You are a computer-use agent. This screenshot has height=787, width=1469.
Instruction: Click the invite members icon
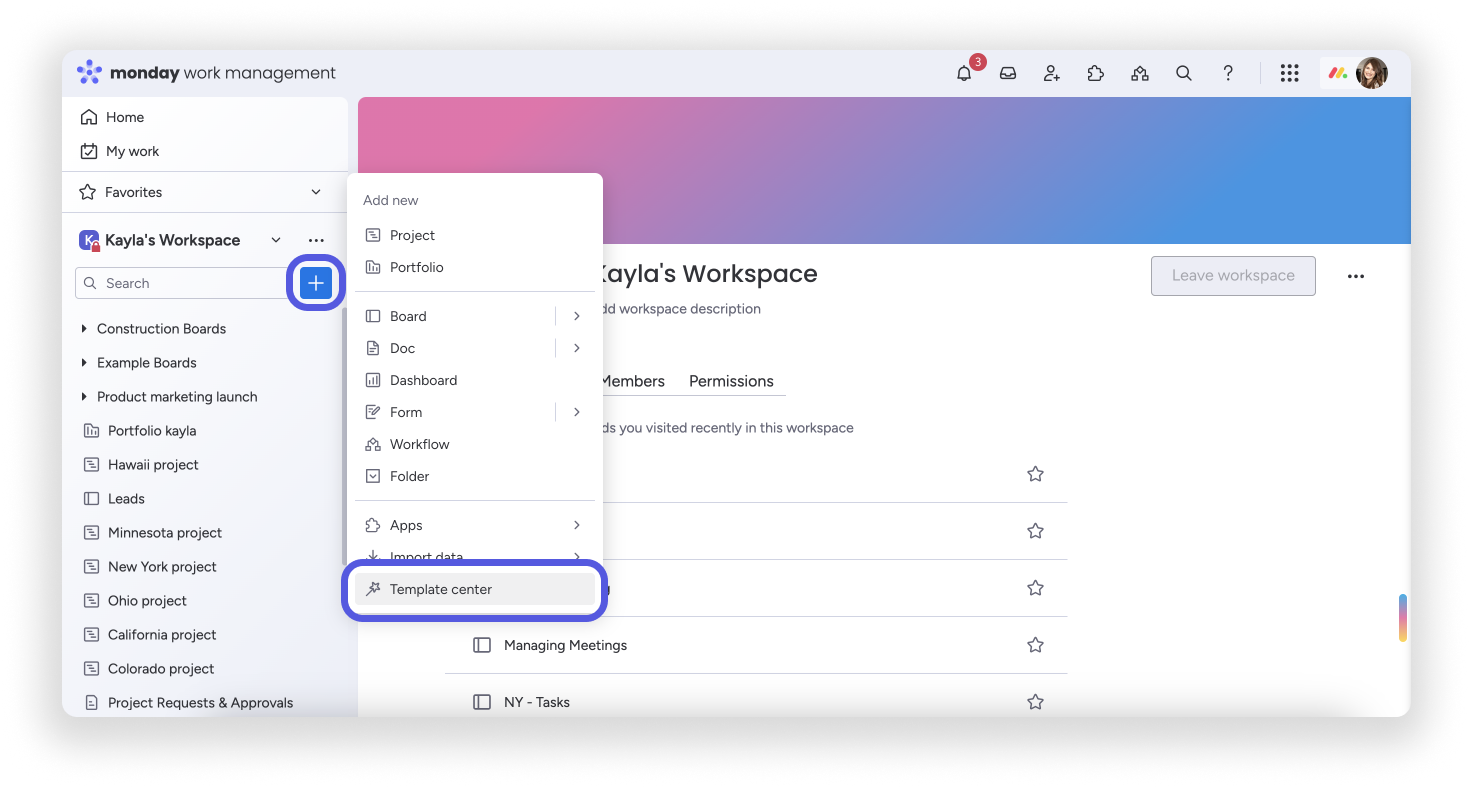click(1052, 73)
